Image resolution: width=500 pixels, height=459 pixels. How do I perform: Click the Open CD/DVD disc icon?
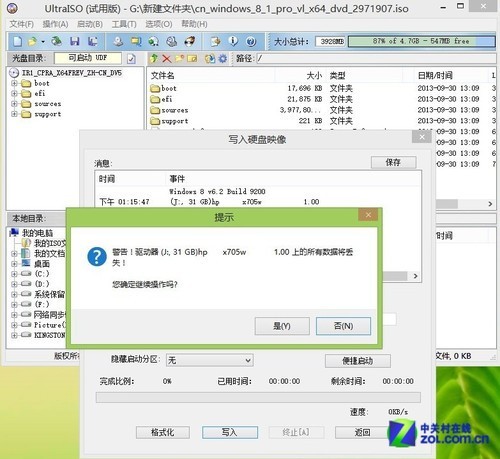[x=56, y=41]
